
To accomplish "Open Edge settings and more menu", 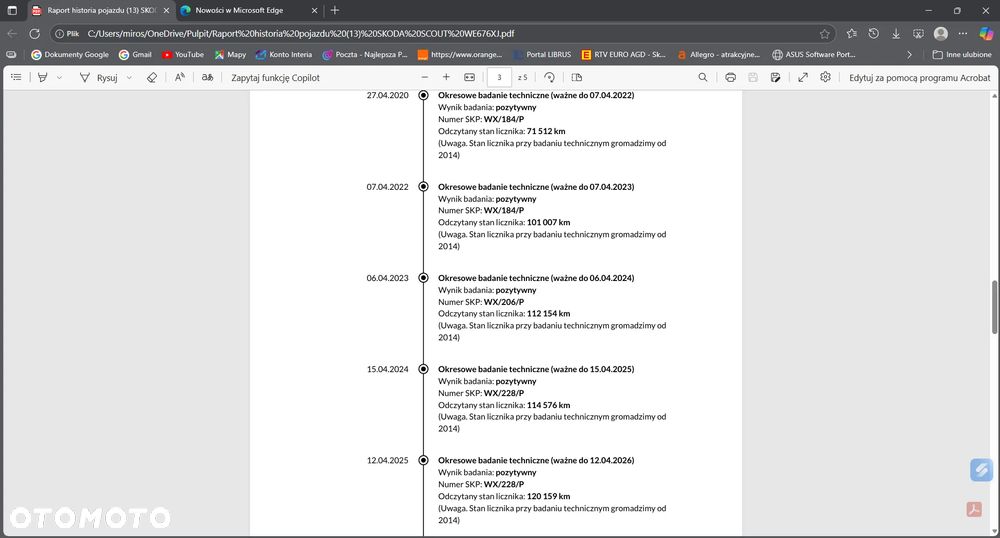I will click(963, 34).
